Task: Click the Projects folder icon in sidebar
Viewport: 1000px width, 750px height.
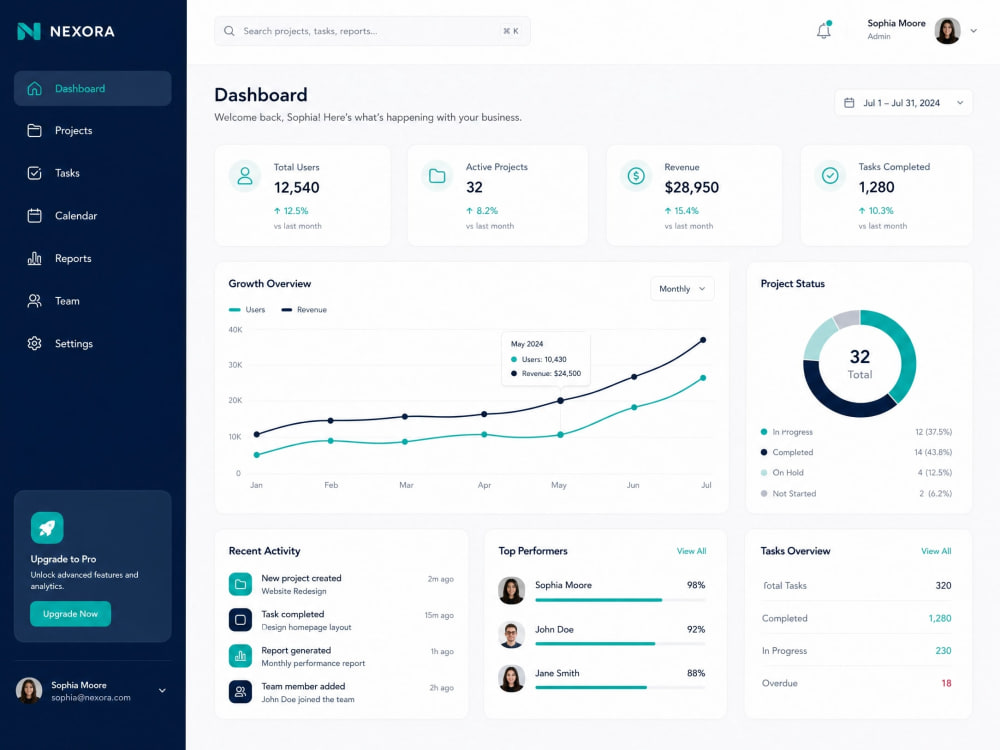Action: coord(34,131)
